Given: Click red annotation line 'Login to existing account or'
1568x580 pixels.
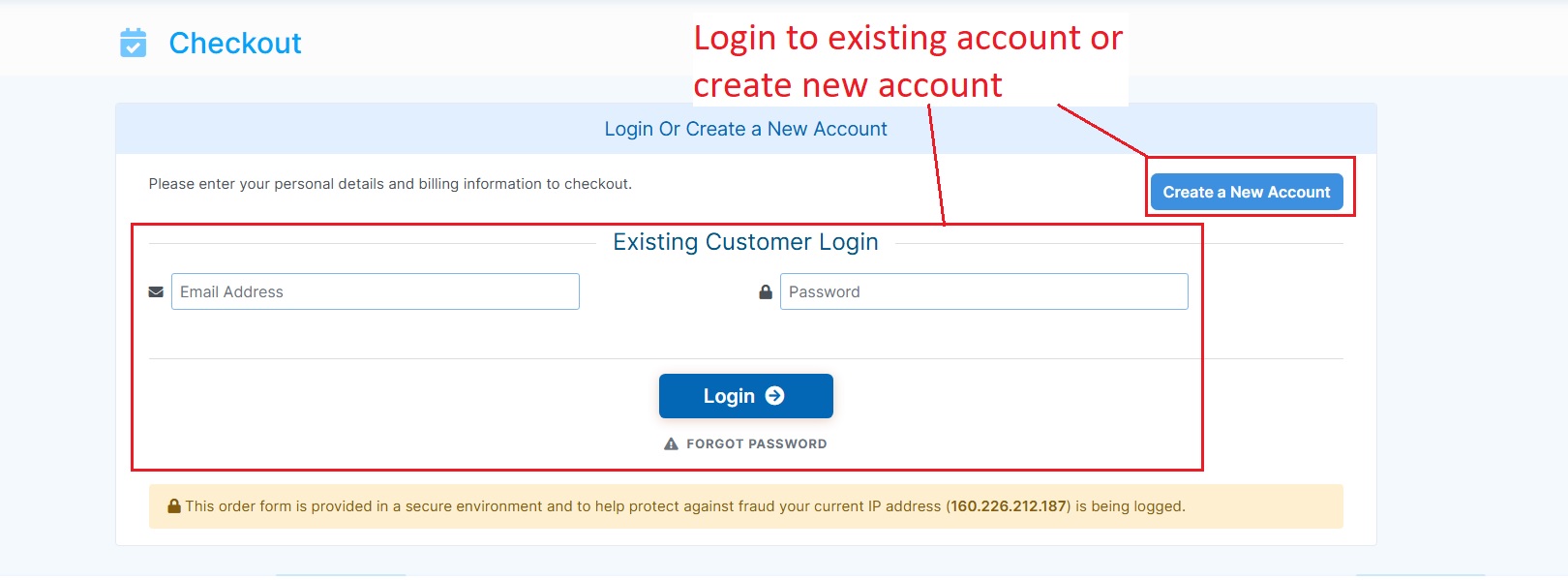Looking at the screenshot, I should click(908, 39).
